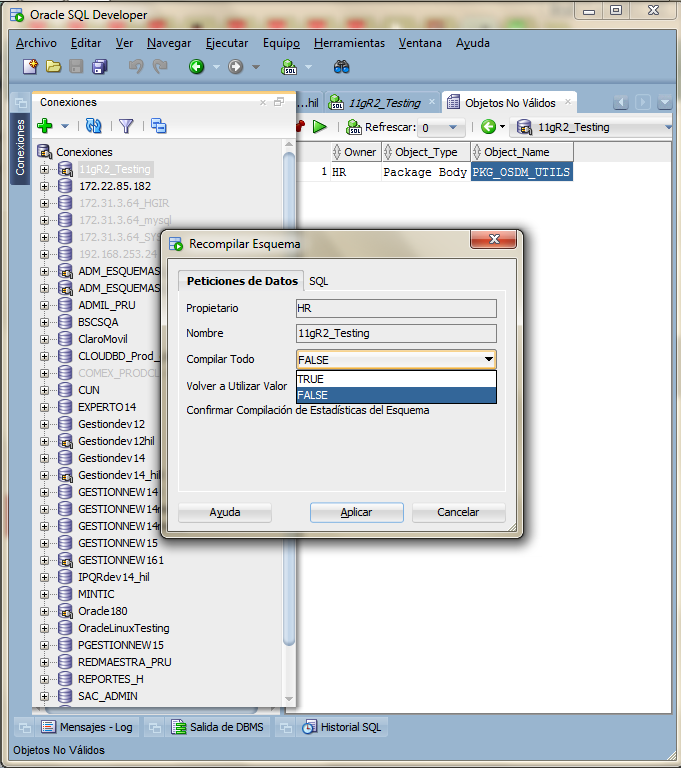Close the Recompilar Esquema dialog
This screenshot has width=681, height=768.
coord(494,239)
